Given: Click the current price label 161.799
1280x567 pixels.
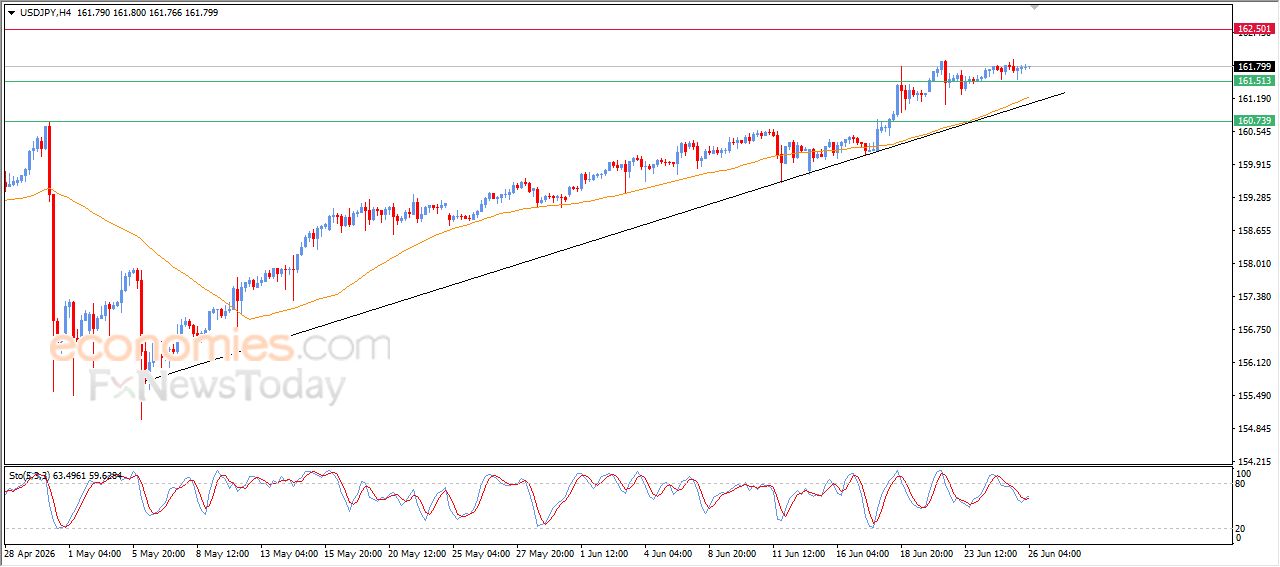Looking at the screenshot, I should [x=1254, y=67].
